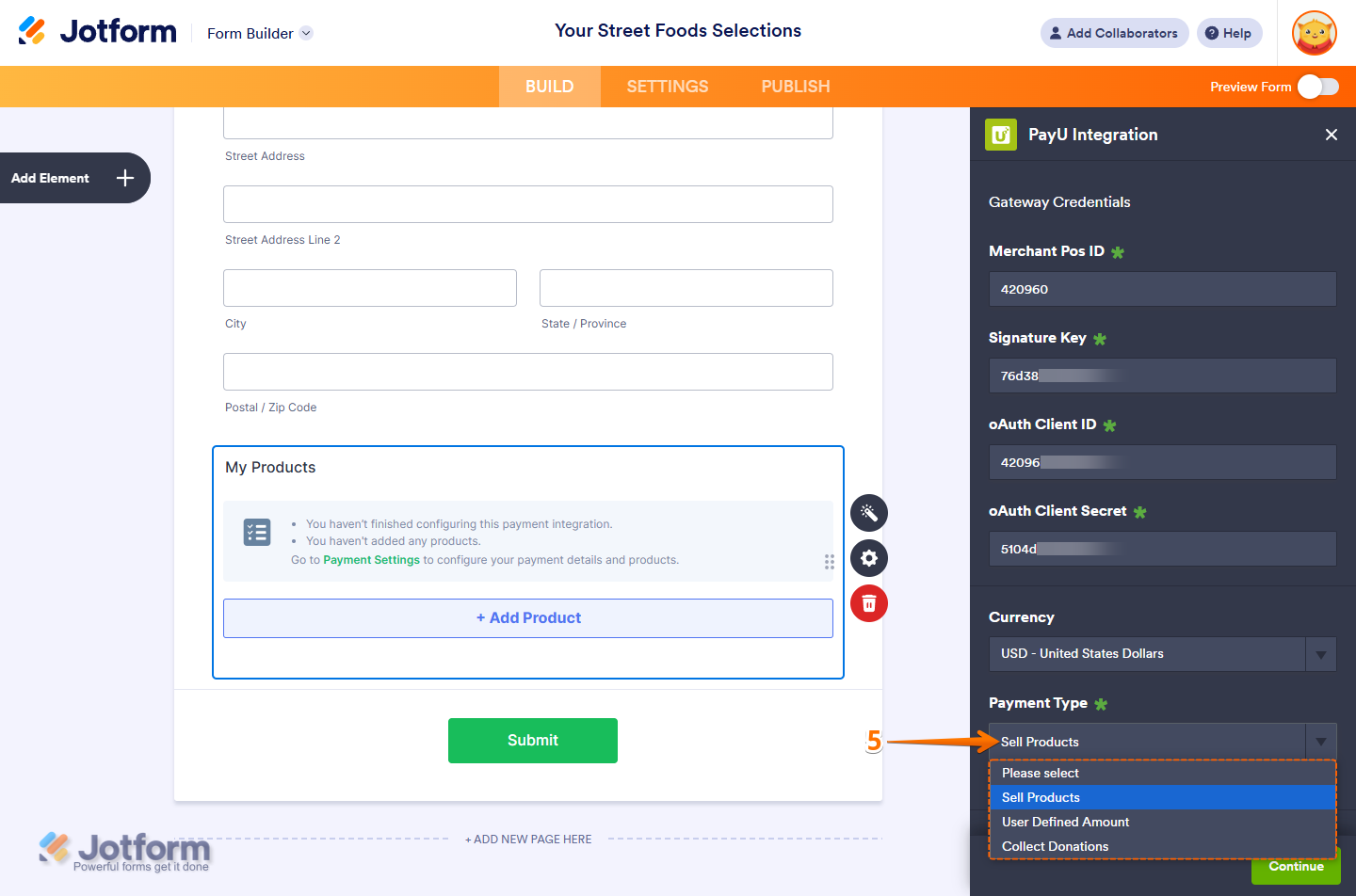Delete My Products field using trash icon

pos(868,603)
